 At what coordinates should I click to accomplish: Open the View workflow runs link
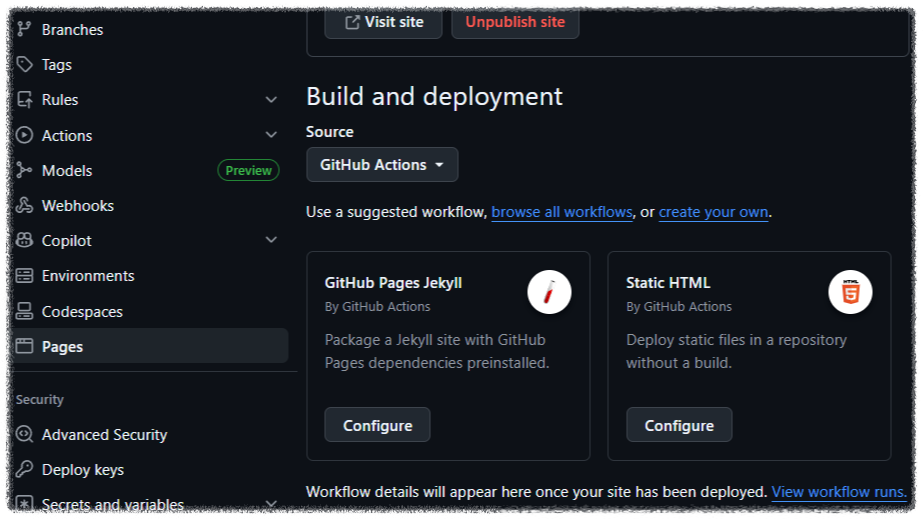click(x=839, y=492)
